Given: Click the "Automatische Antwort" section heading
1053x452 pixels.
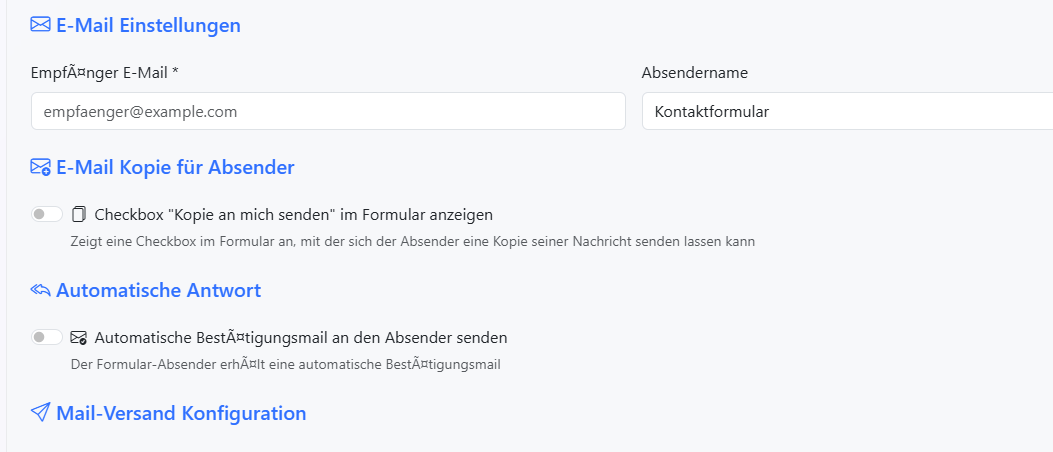Looking at the screenshot, I should pos(158,290).
